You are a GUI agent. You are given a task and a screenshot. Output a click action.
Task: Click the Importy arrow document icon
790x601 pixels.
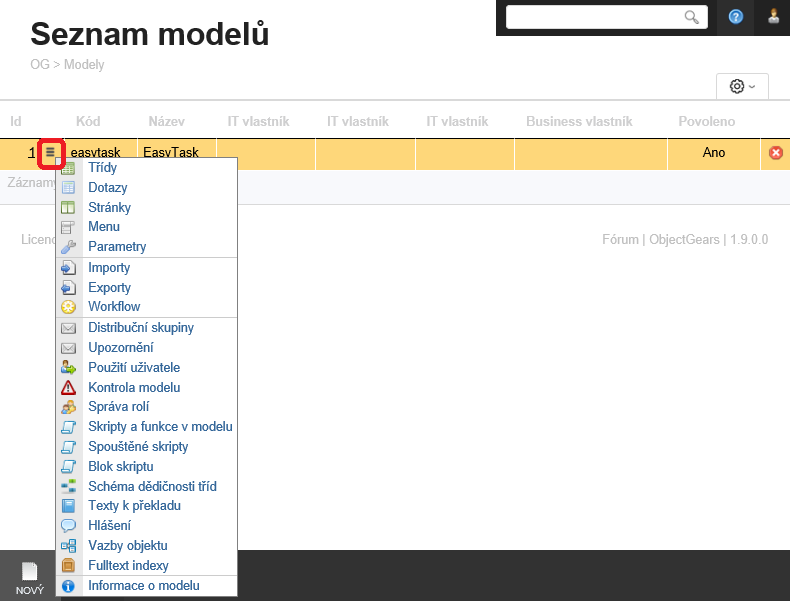click(x=68, y=268)
